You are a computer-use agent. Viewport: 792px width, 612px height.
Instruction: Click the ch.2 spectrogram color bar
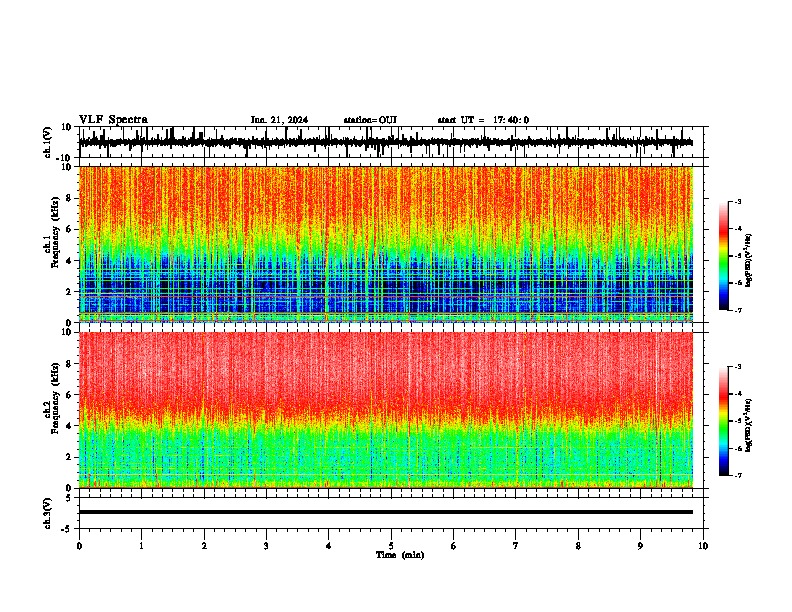point(724,421)
